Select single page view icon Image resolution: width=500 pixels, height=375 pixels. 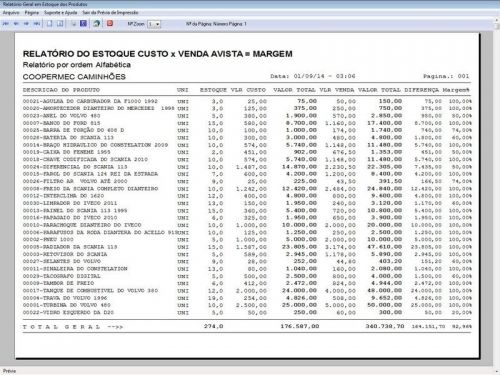point(49,24)
